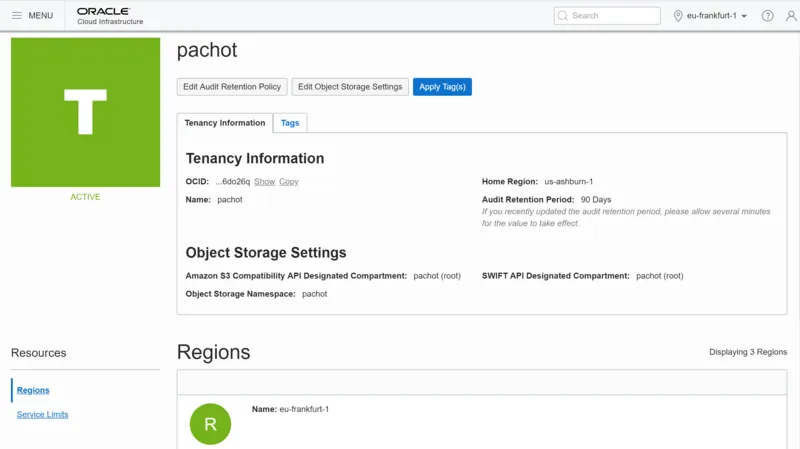Click Edit Audit Retention Policy button
800x449 pixels.
232,87
